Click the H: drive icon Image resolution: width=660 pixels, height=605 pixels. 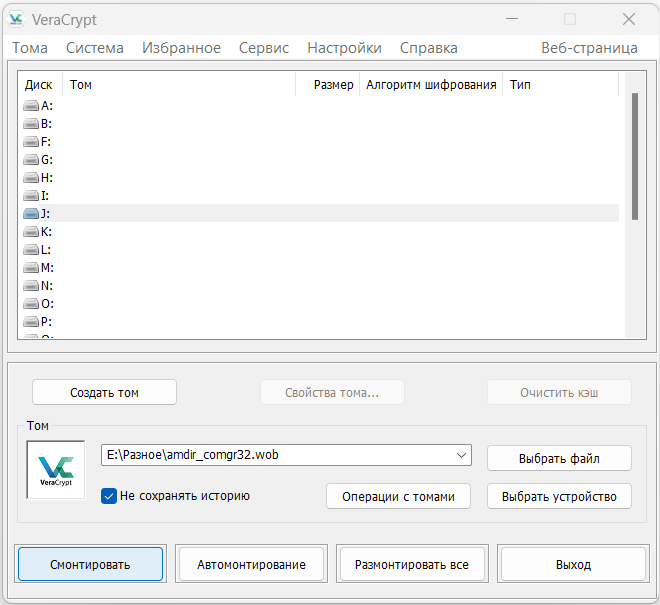coord(31,178)
